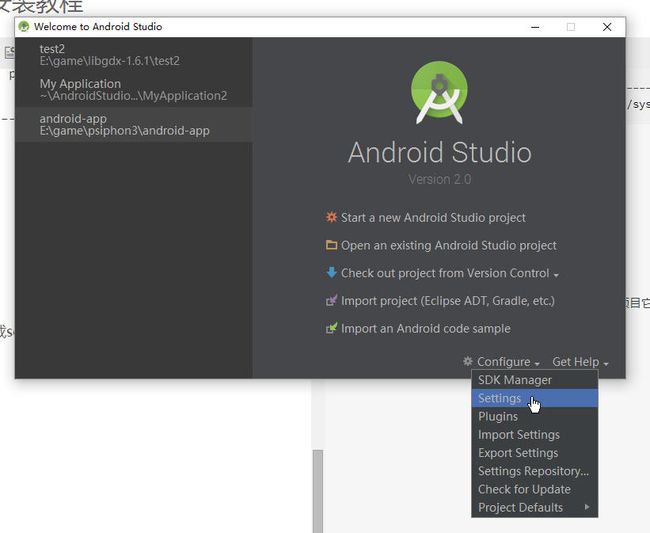
Task: Open the Get Help dropdown
Action: 580,362
